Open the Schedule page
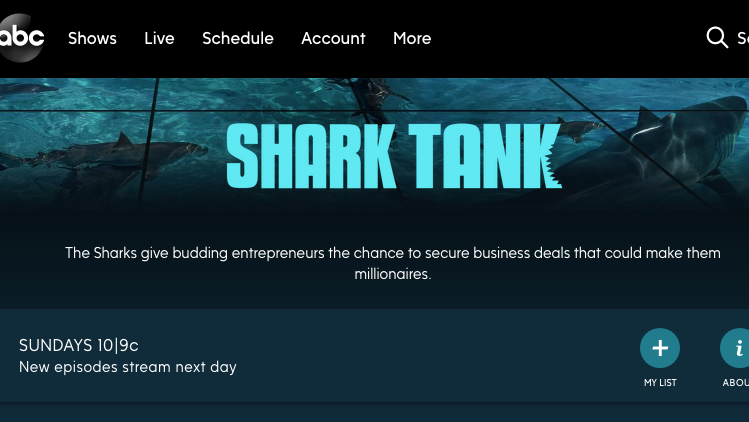Viewport: 749px width, 422px height. (x=238, y=38)
